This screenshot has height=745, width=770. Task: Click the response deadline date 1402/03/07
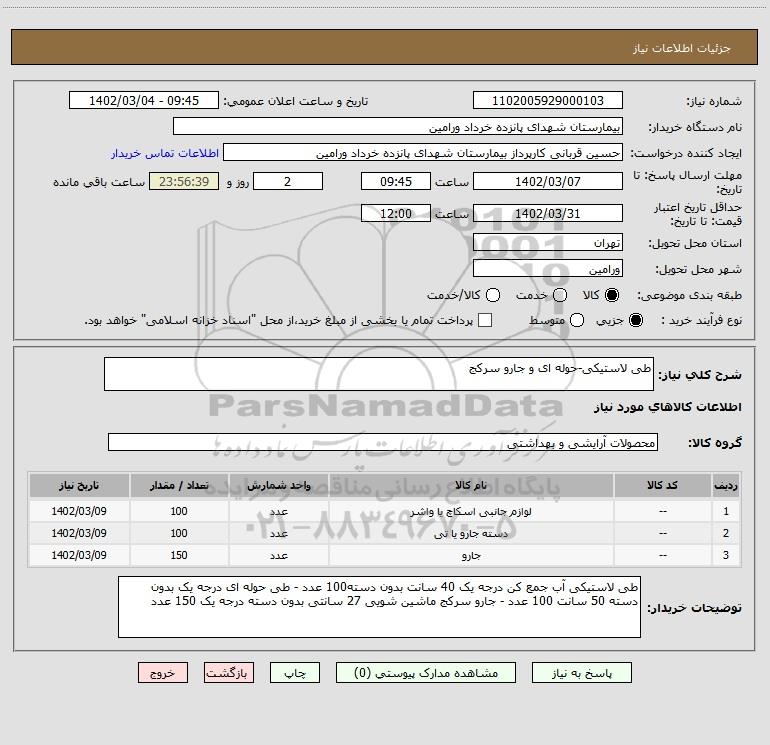pyautogui.click(x=548, y=181)
